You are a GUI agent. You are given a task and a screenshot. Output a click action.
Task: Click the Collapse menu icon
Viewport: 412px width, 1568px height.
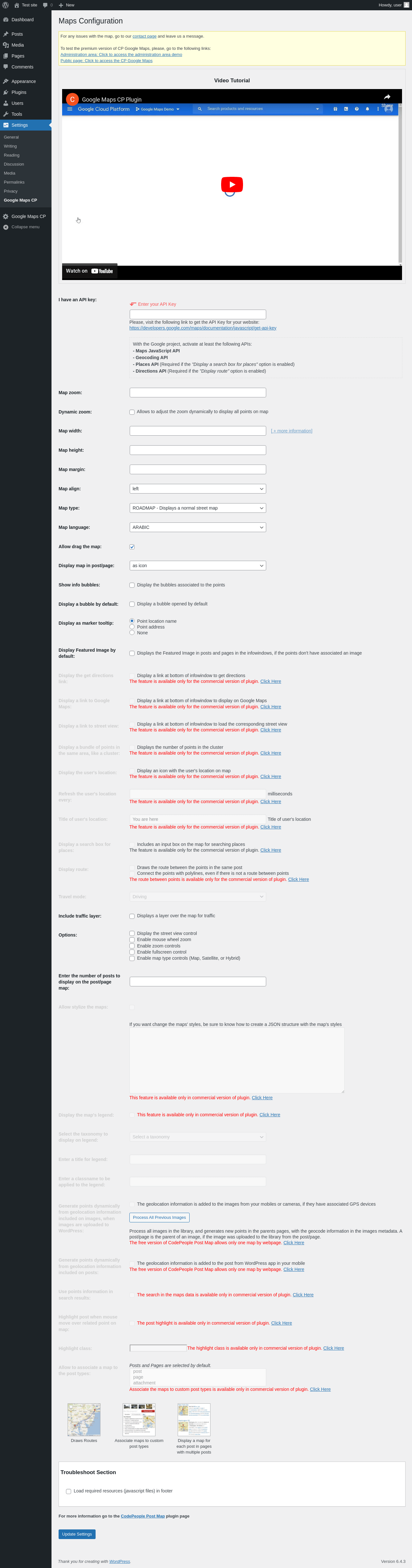tap(5, 227)
